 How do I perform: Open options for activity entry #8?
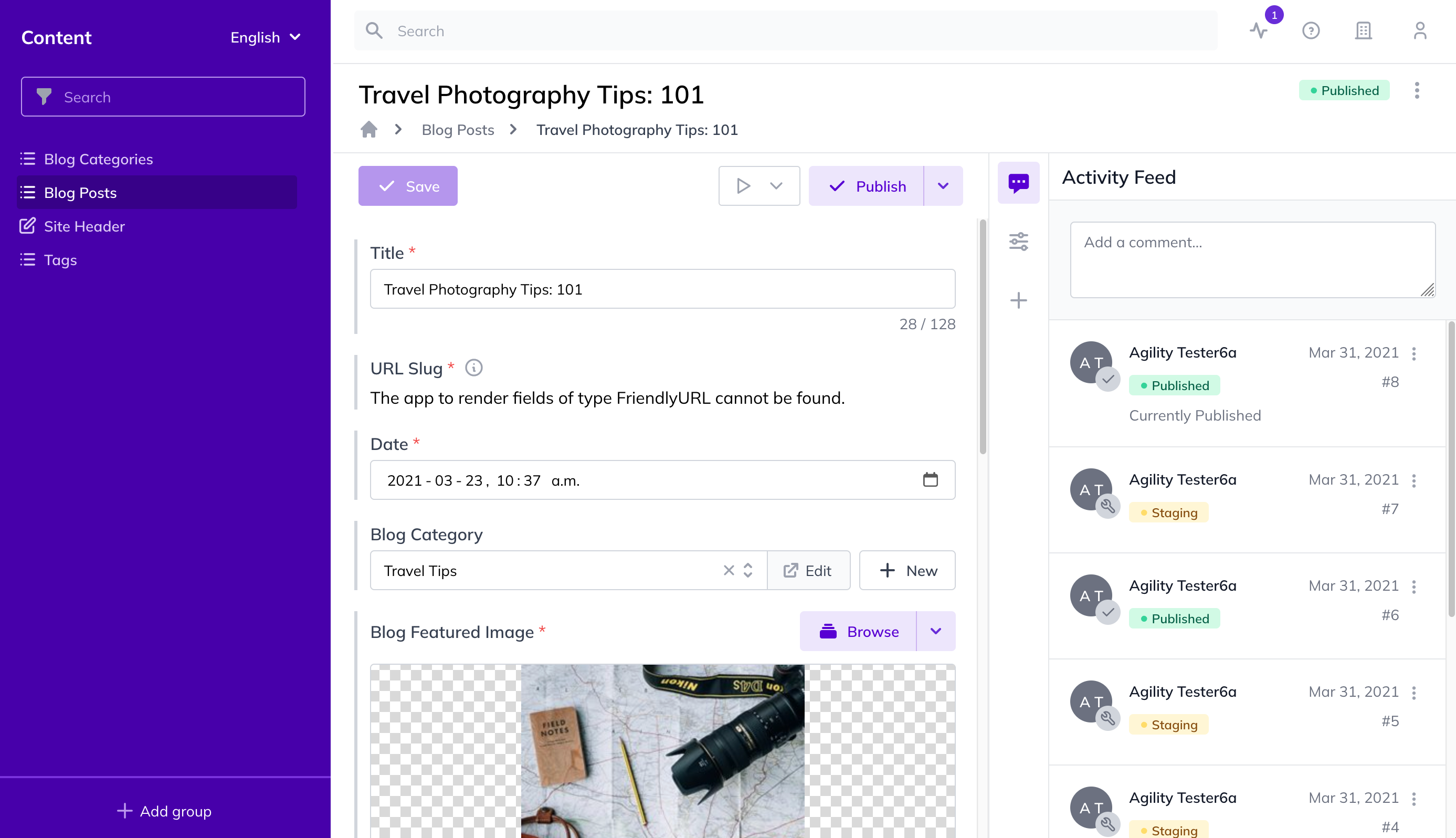coord(1413,353)
